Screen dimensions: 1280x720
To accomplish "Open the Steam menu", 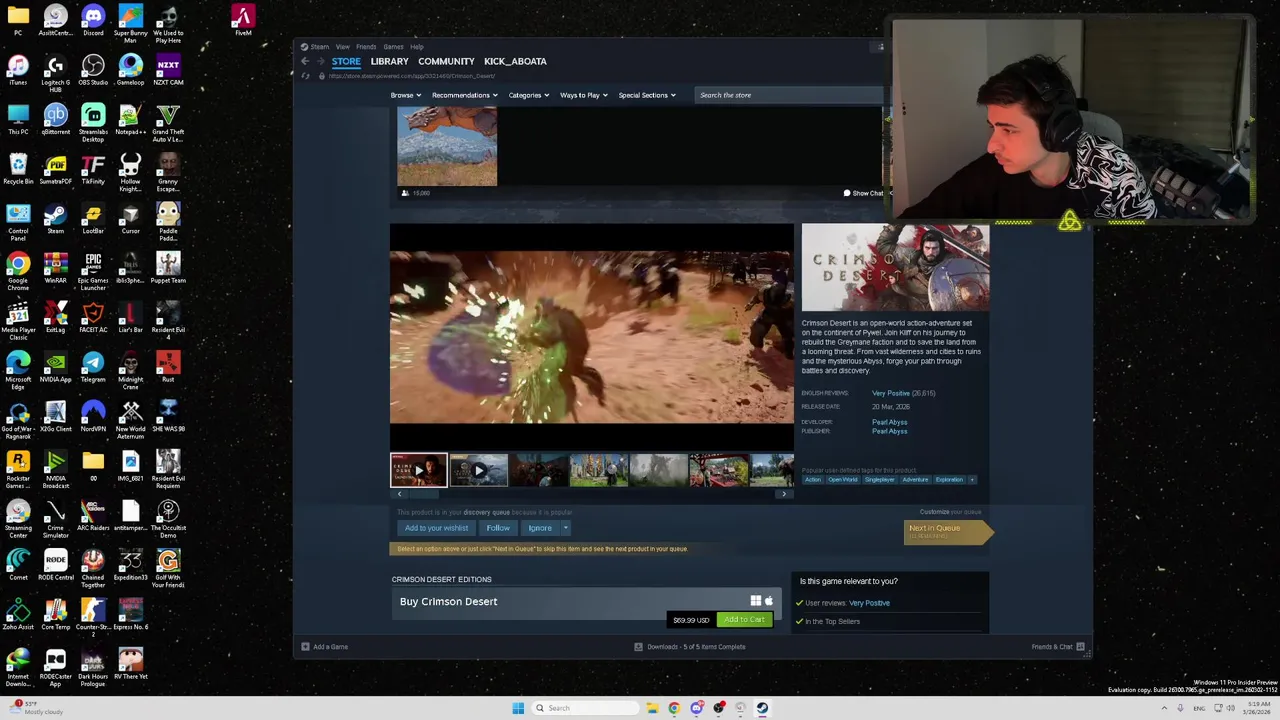I will tap(319, 47).
